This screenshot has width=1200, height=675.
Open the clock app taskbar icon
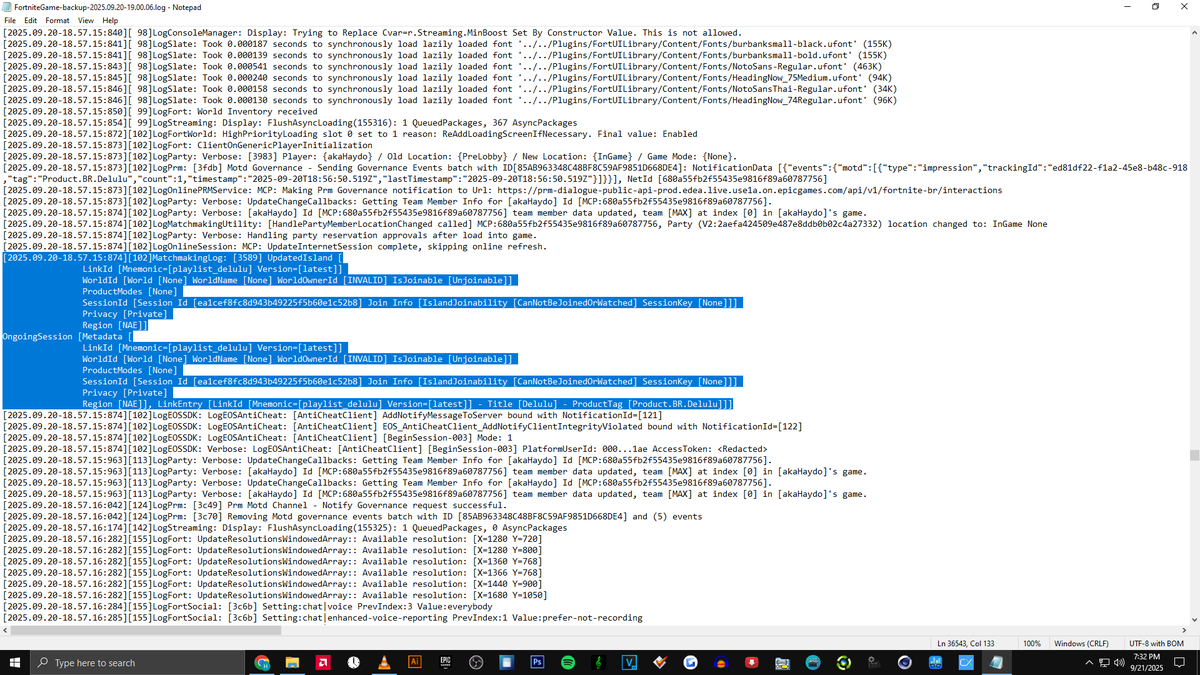354,662
